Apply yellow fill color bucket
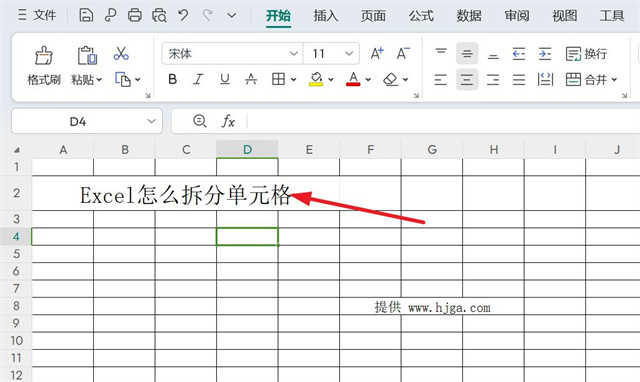 tap(316, 79)
